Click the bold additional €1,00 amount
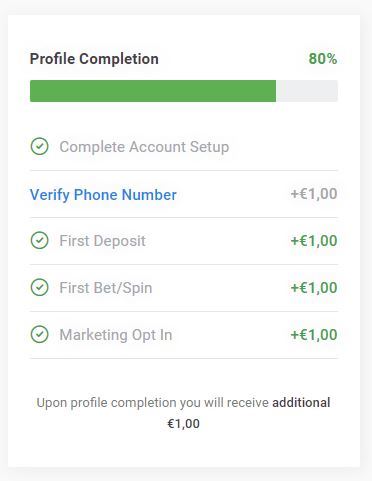 (183, 424)
